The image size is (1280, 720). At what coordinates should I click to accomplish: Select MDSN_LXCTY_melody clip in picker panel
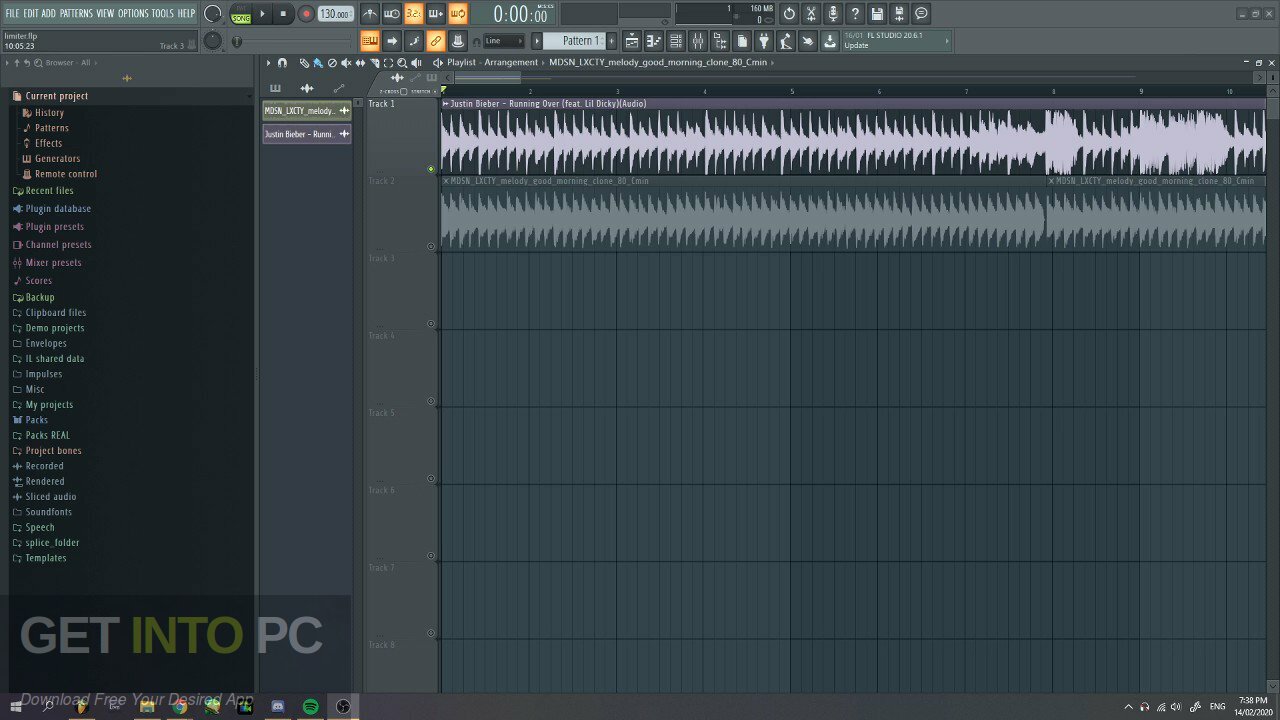pos(307,111)
